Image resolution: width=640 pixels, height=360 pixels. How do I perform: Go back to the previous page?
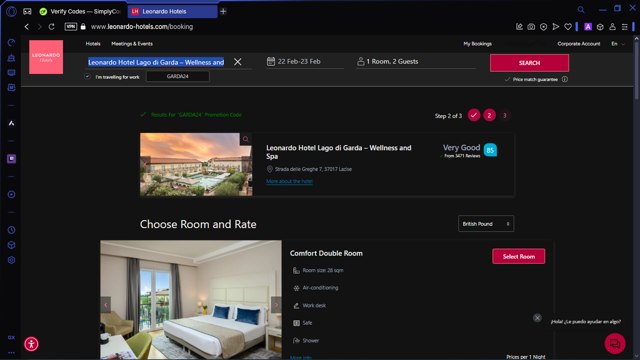pyautogui.click(x=27, y=27)
